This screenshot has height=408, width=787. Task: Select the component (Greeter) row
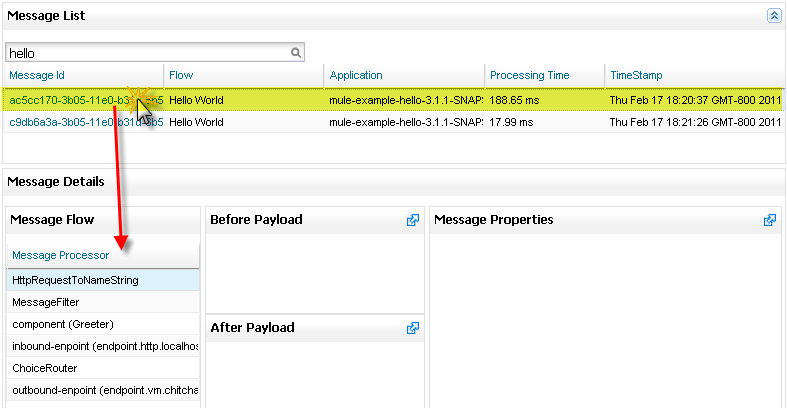pos(63,324)
